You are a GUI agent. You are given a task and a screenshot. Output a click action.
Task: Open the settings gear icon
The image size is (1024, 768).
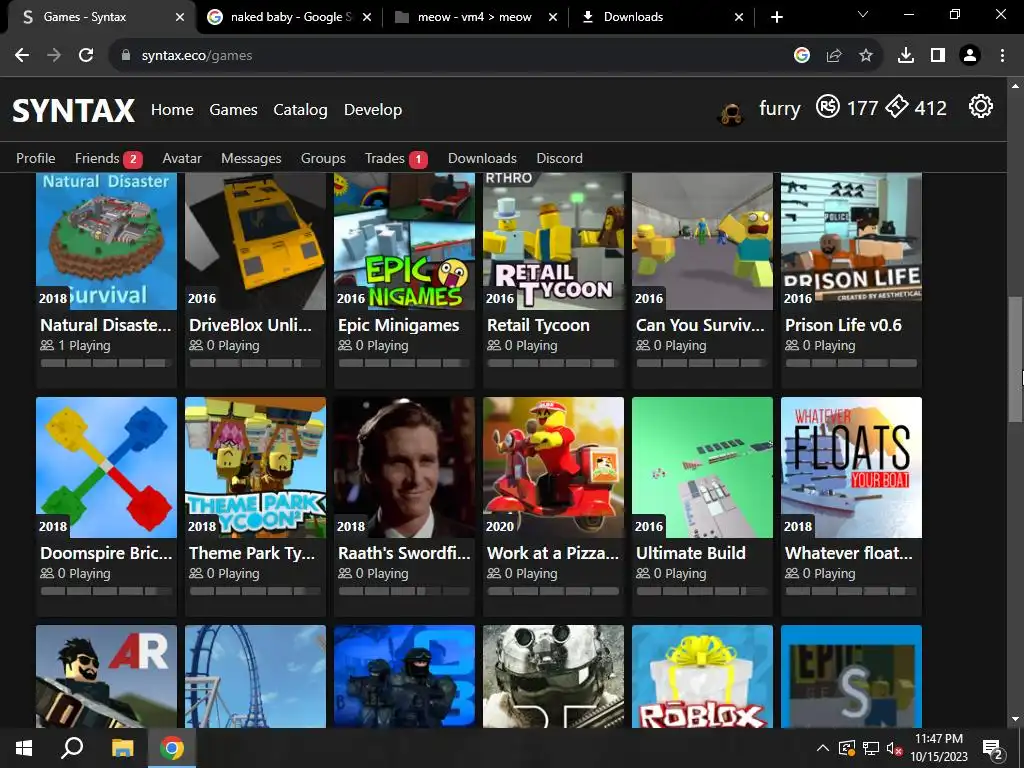click(x=980, y=106)
